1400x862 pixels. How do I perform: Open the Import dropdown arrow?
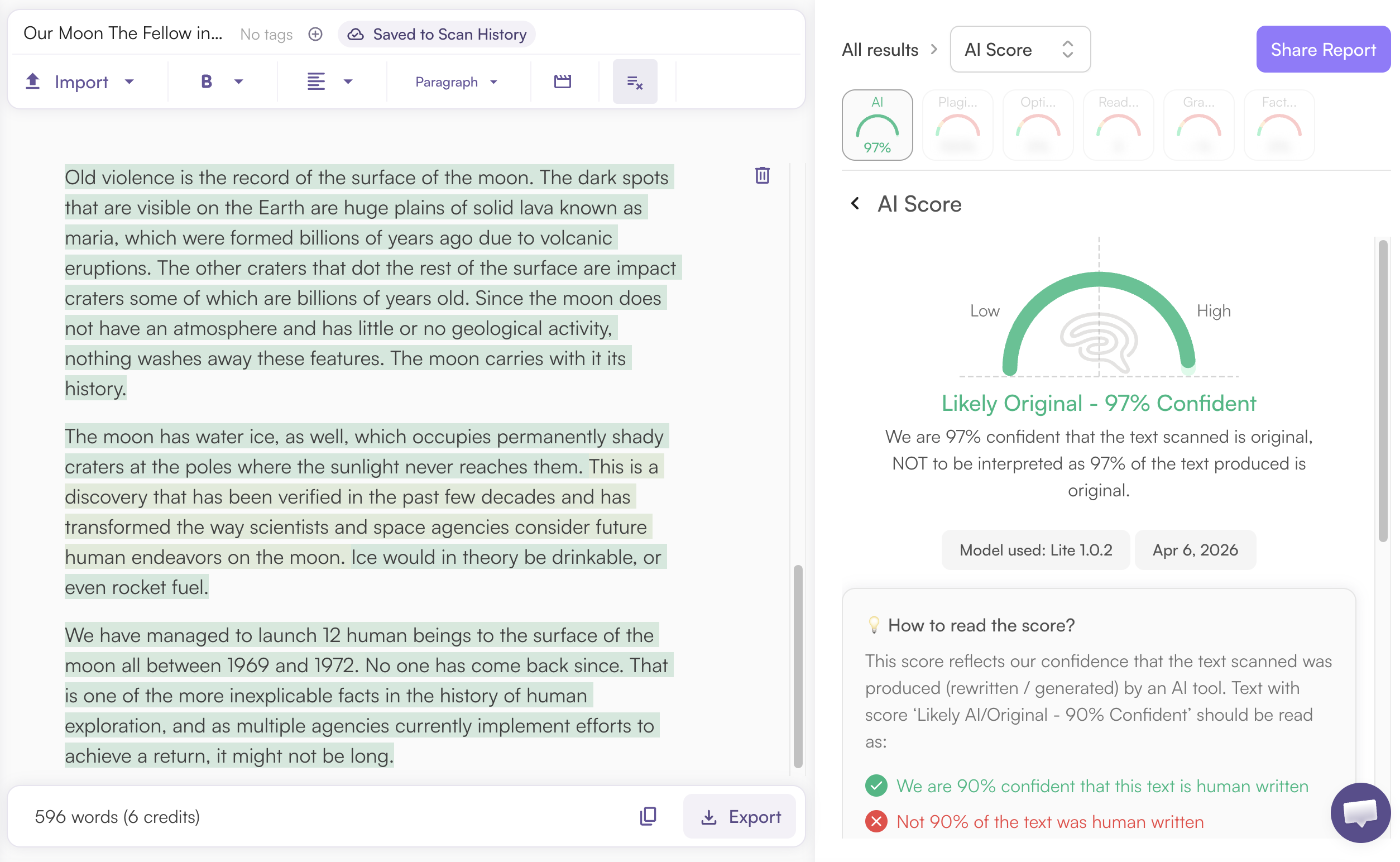pos(130,82)
